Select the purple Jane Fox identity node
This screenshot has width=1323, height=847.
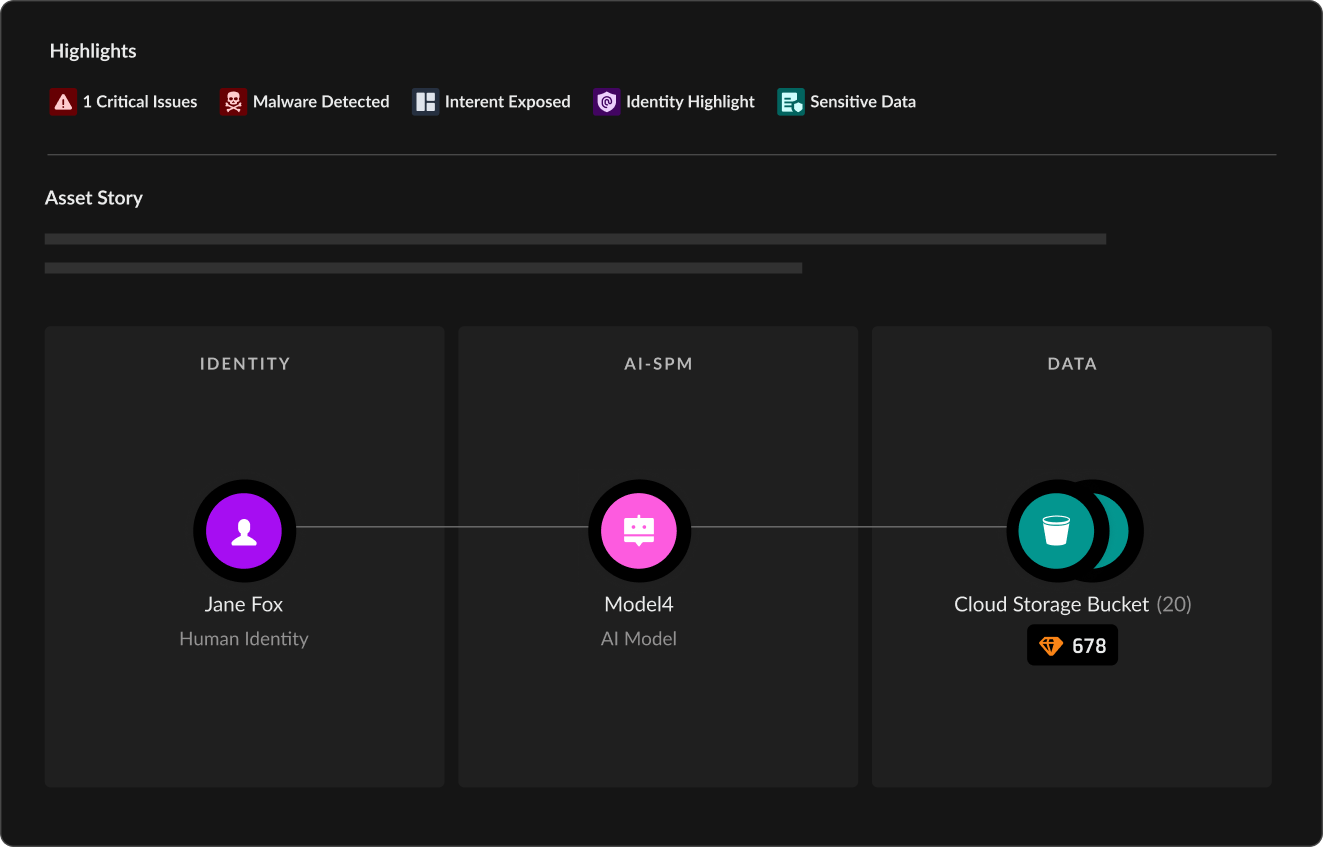pyautogui.click(x=244, y=531)
